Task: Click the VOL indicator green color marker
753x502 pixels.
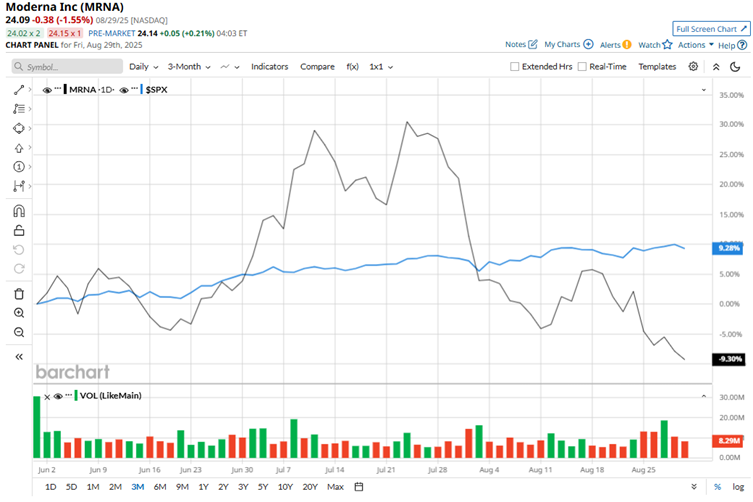Action: [76, 396]
